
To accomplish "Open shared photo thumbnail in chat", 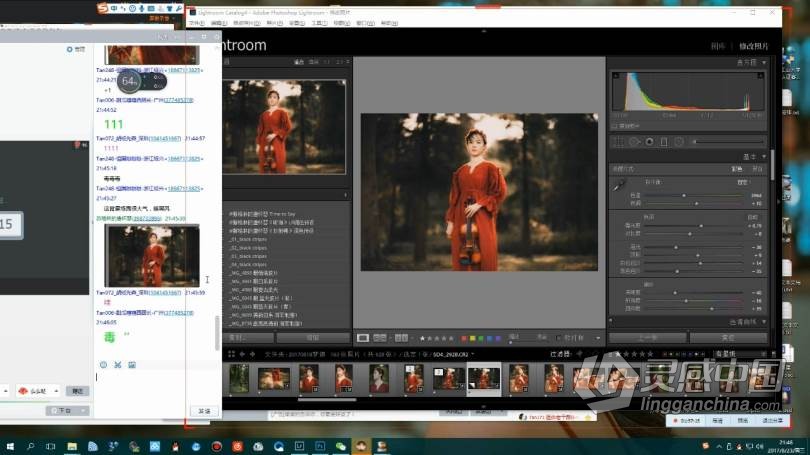I will tap(152, 256).
